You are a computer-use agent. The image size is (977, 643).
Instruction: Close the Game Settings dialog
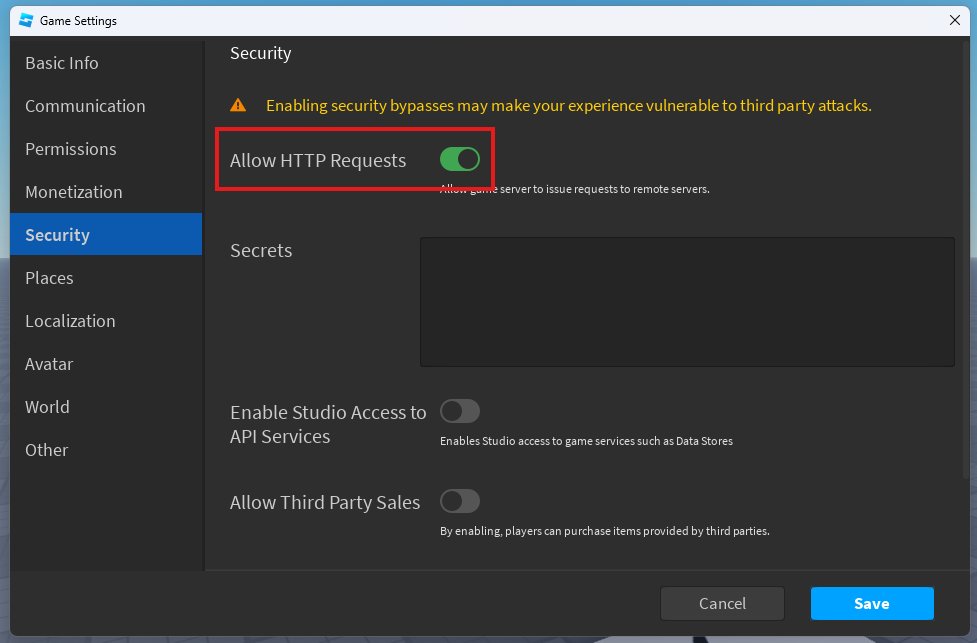click(x=955, y=21)
